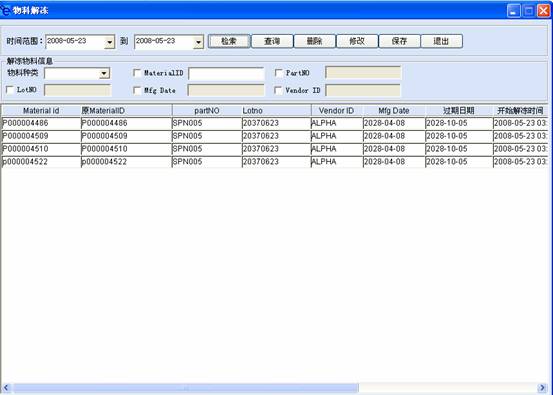553x395 pixels.
Task: Click the Vendor ID column header
Action: (336, 111)
